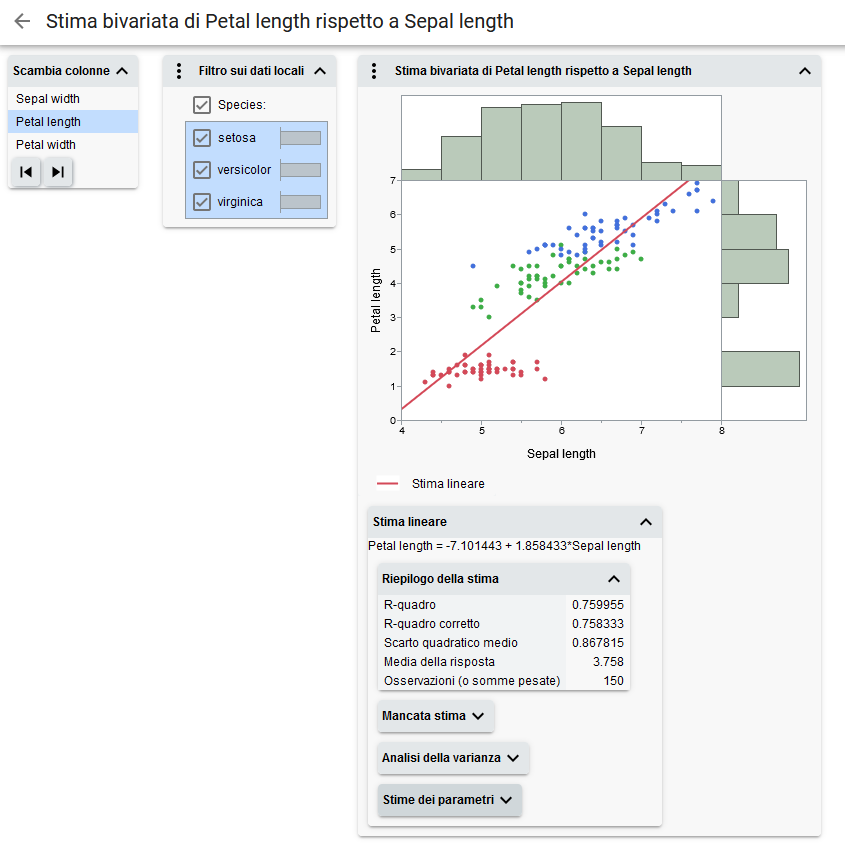Click the virginica color bar
Viewport: 845px width, 856px height.
point(300,202)
